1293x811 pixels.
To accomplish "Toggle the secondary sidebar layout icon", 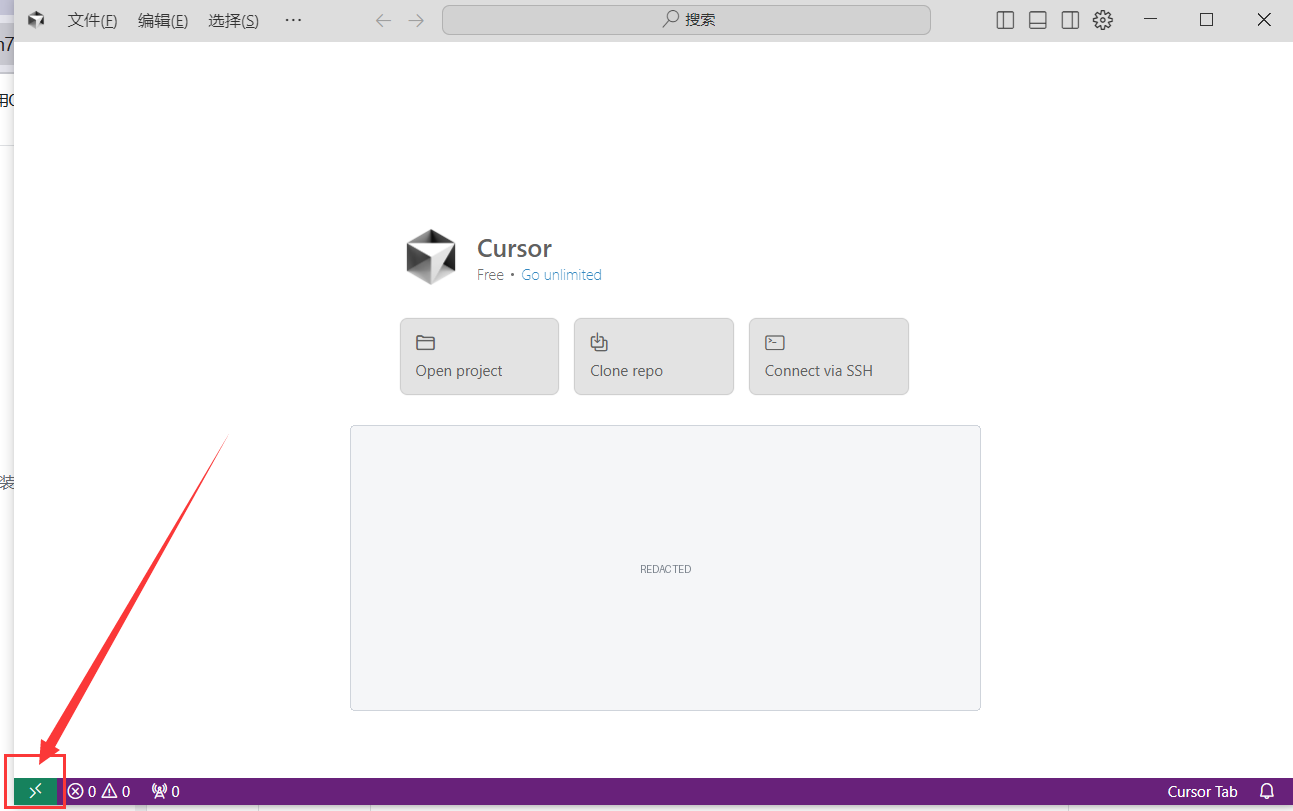I will [x=1070, y=20].
